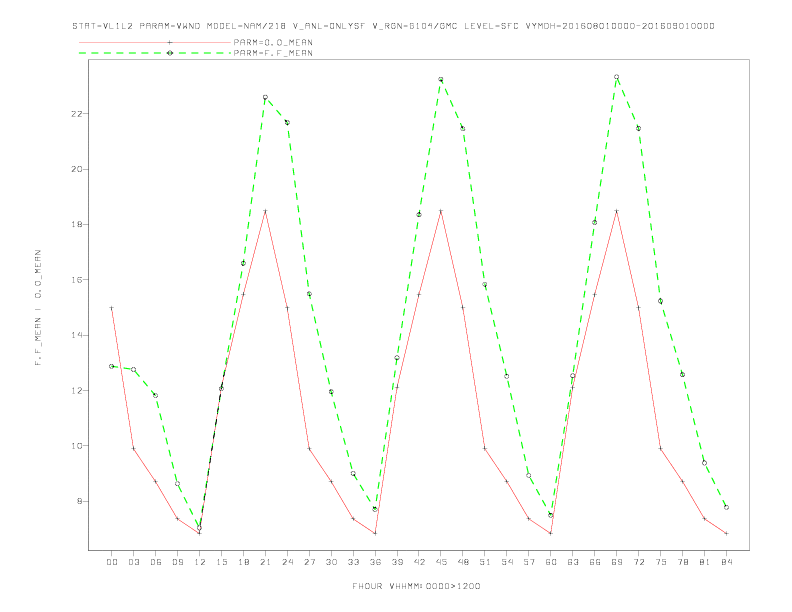
Task: Click x-axis tick label 36
Action: 375,562
